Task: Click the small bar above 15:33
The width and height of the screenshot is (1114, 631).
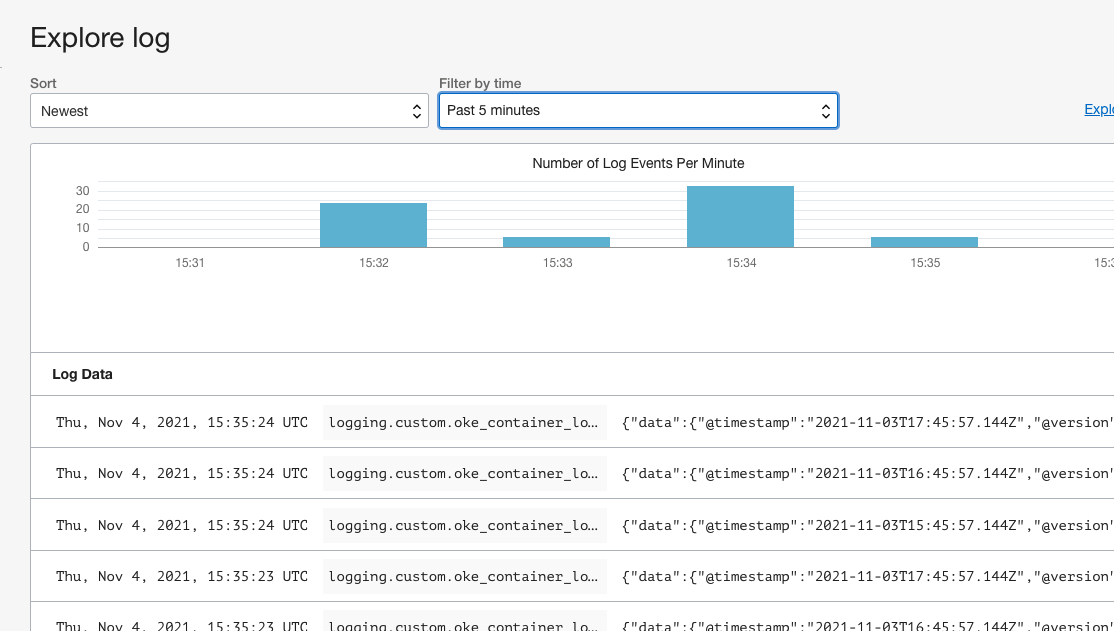Action: point(556,241)
